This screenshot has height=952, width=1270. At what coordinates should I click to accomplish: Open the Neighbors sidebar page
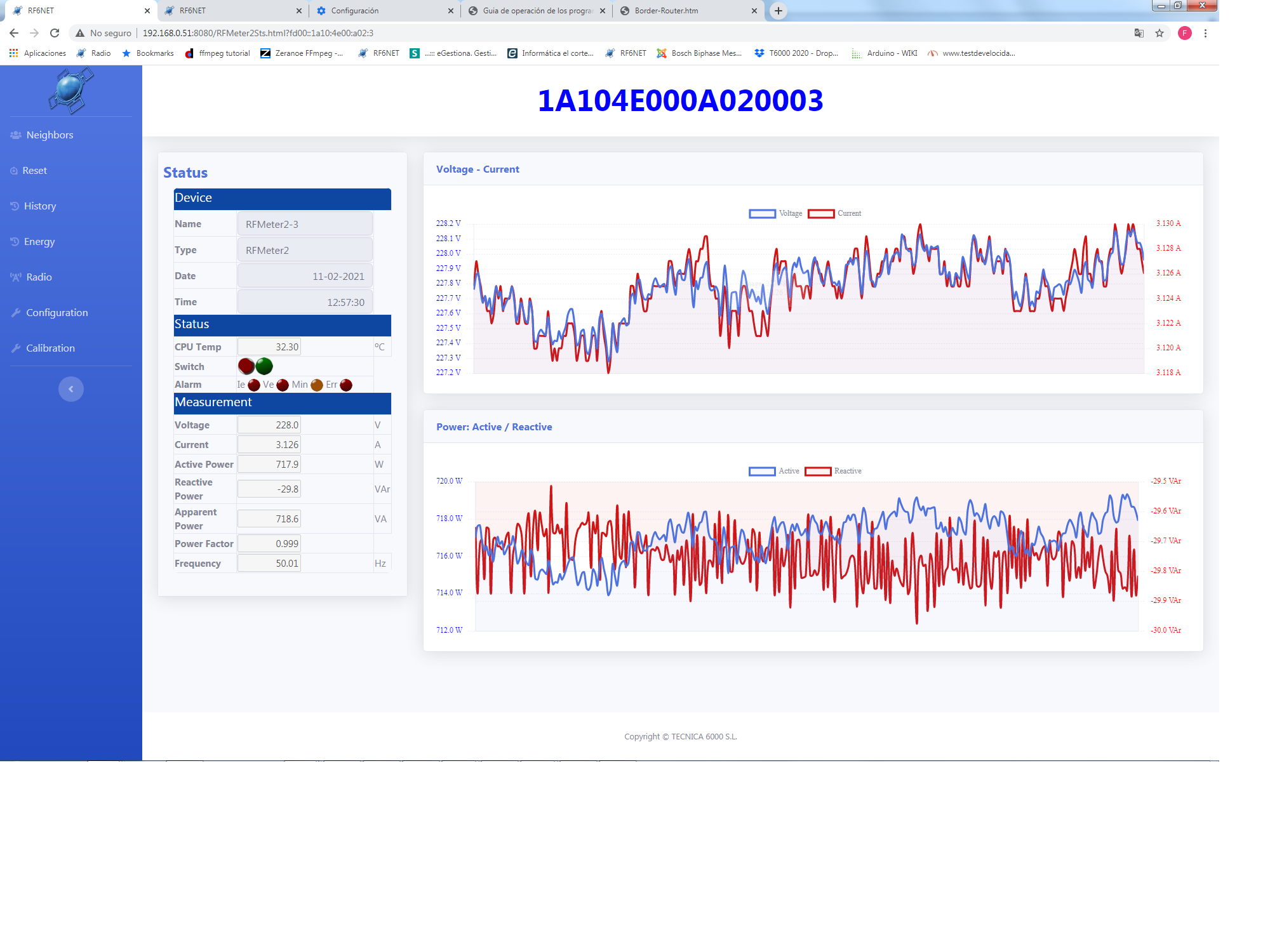point(50,135)
